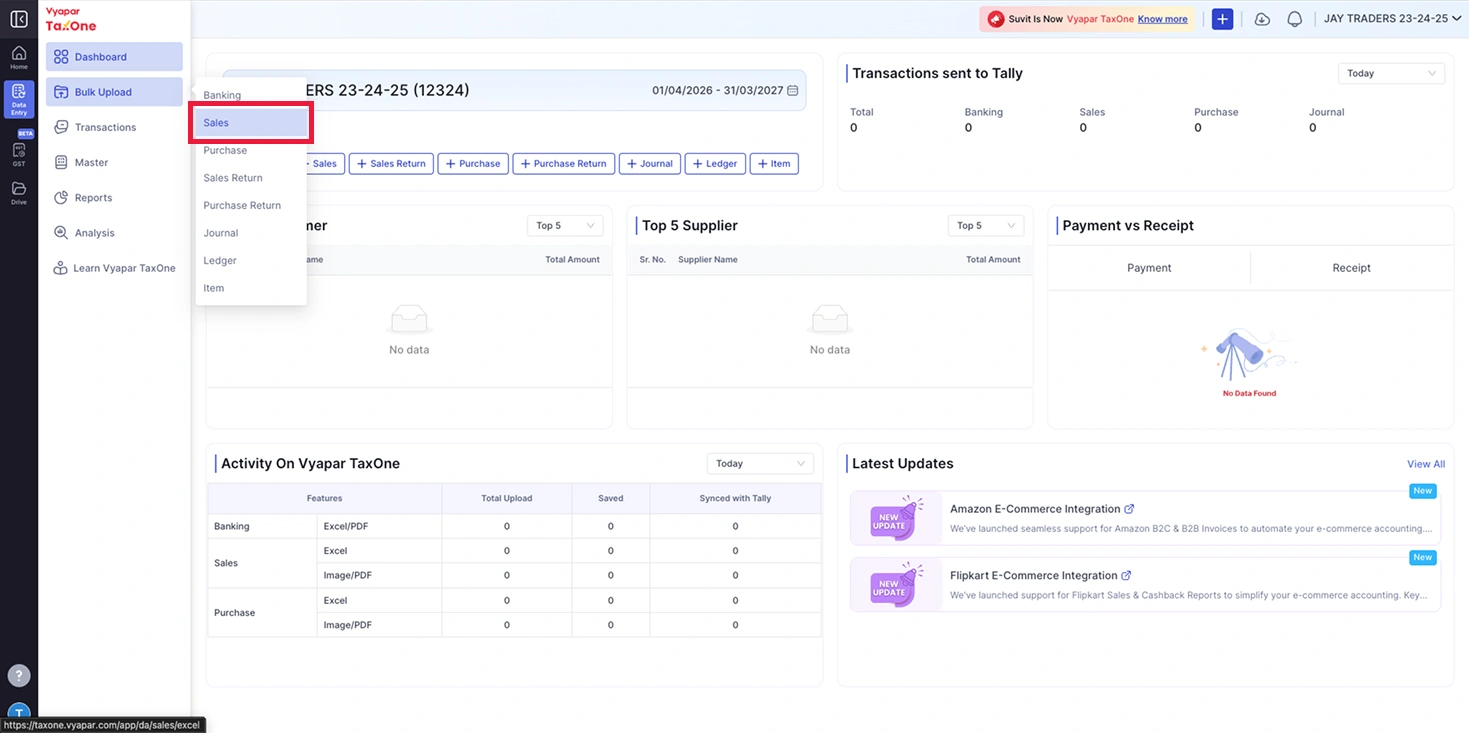Screen dimensions: 1469x733
Task: Open the Dashboard menu item
Action: point(114,57)
